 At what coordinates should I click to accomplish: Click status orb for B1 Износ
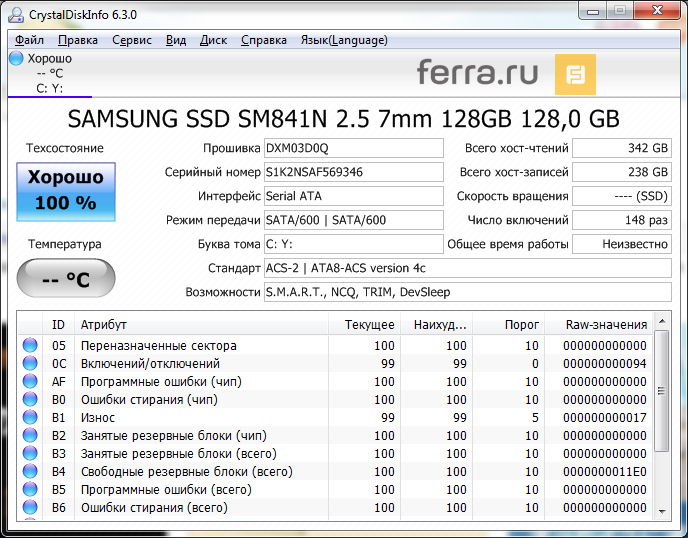[30, 417]
